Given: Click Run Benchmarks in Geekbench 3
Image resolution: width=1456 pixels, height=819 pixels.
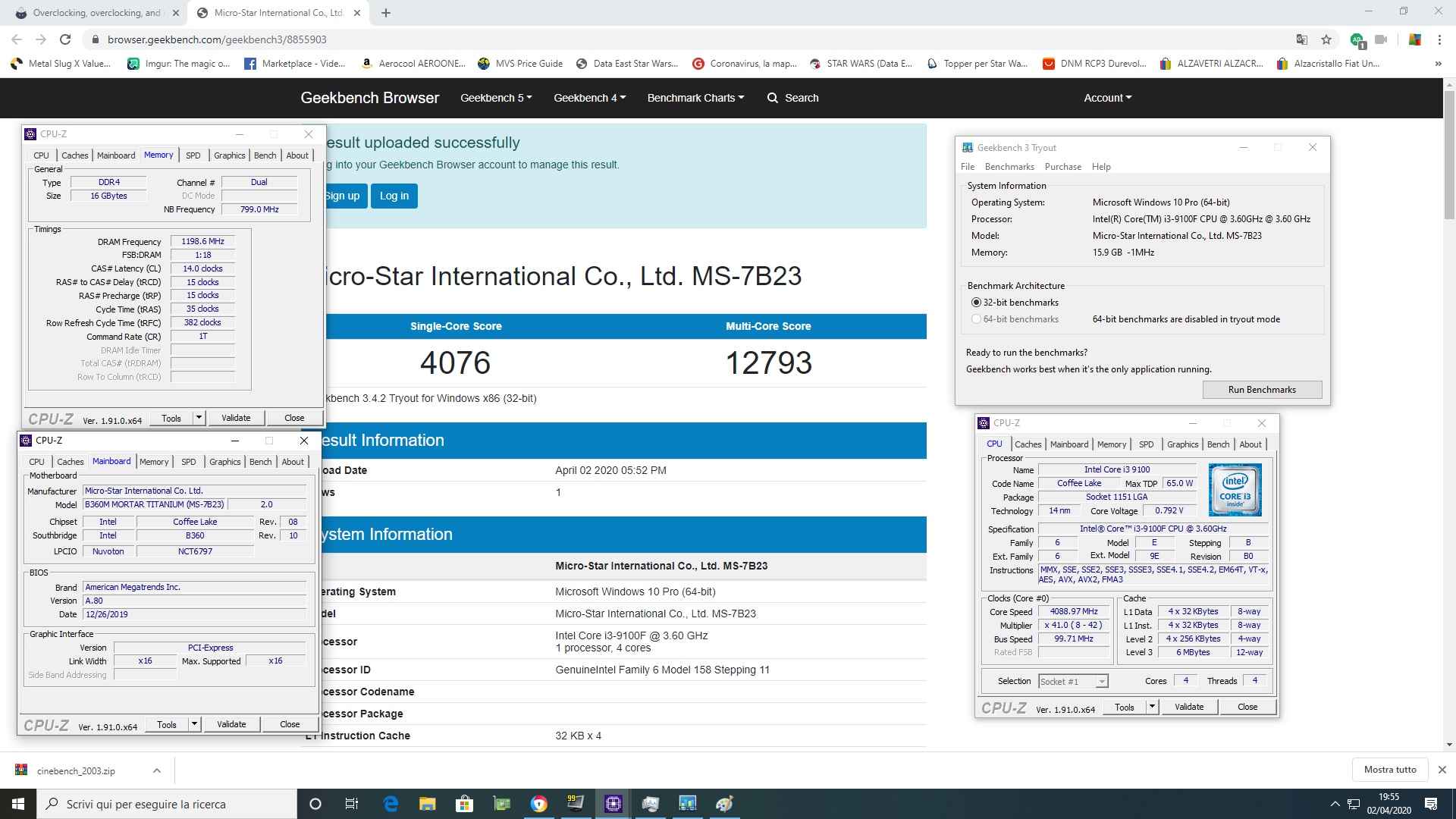Looking at the screenshot, I should tap(1262, 390).
